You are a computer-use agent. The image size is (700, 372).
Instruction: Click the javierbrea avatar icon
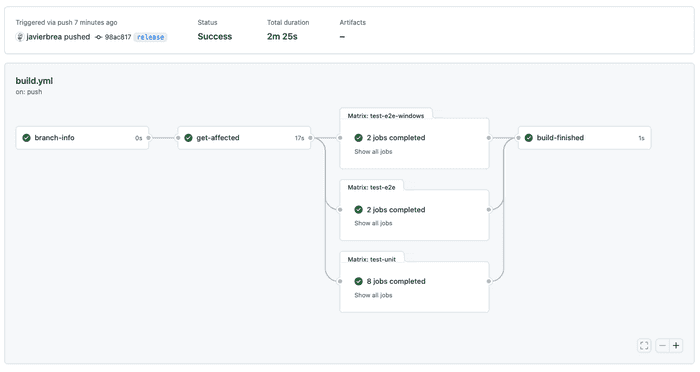click(20, 37)
